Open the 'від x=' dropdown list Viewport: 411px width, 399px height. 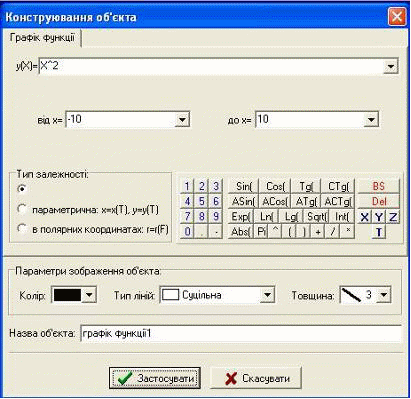182,119
